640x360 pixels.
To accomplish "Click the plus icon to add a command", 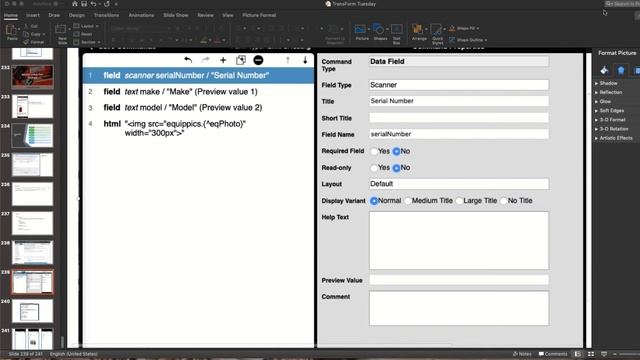I will coord(223,60).
